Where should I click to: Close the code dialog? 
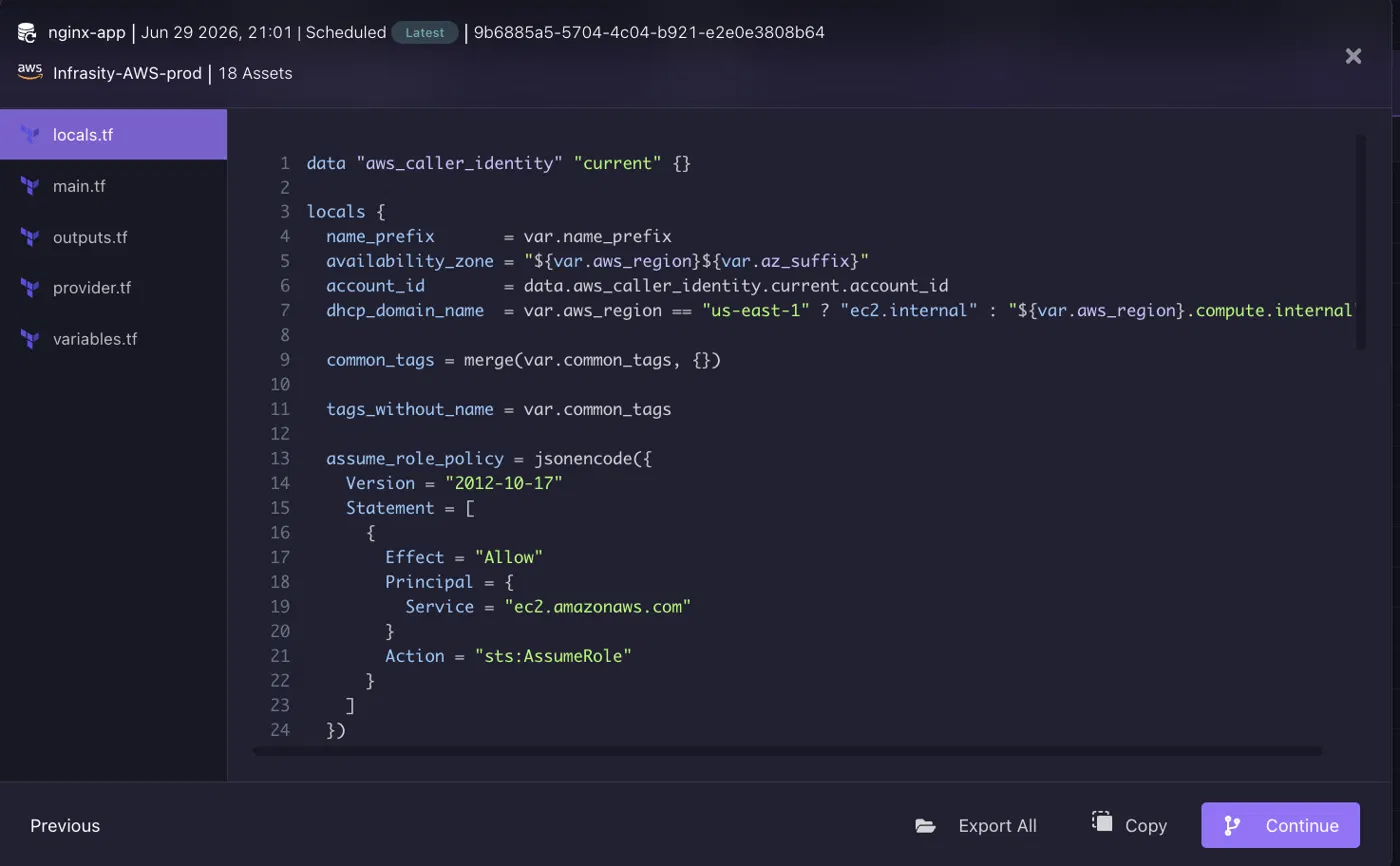point(1353,56)
